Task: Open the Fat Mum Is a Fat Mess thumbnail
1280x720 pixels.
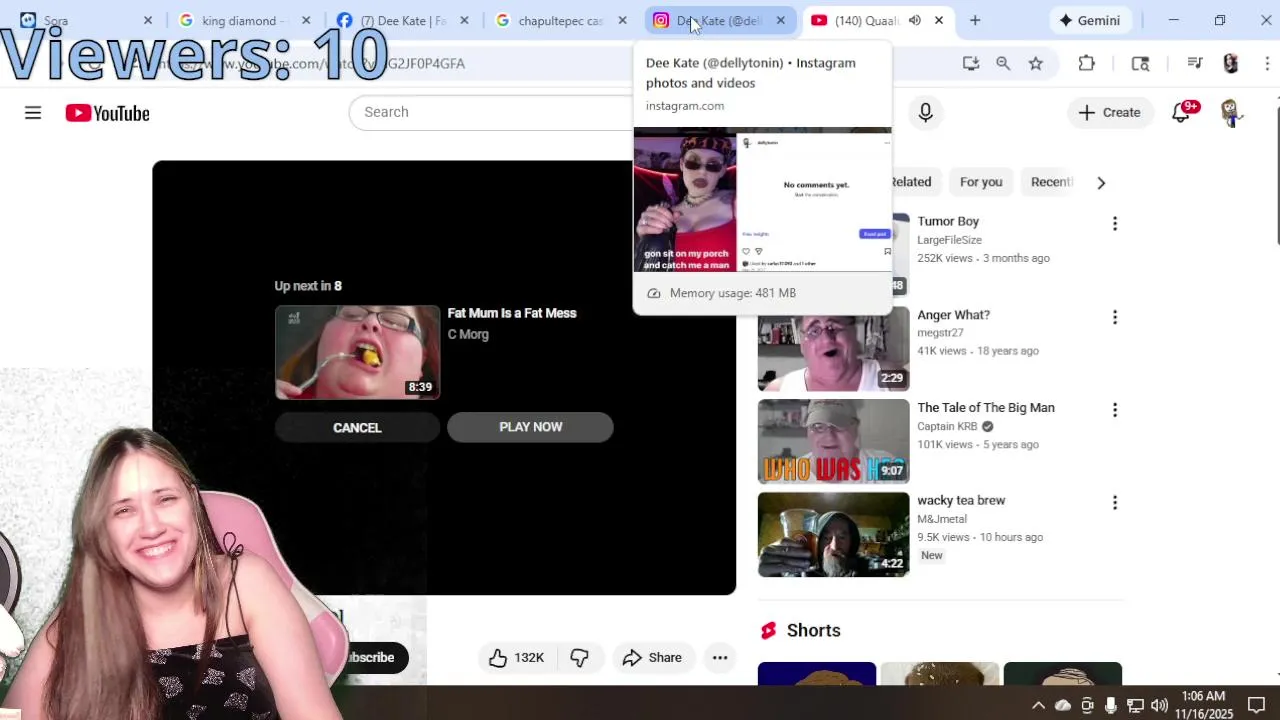Action: point(357,352)
